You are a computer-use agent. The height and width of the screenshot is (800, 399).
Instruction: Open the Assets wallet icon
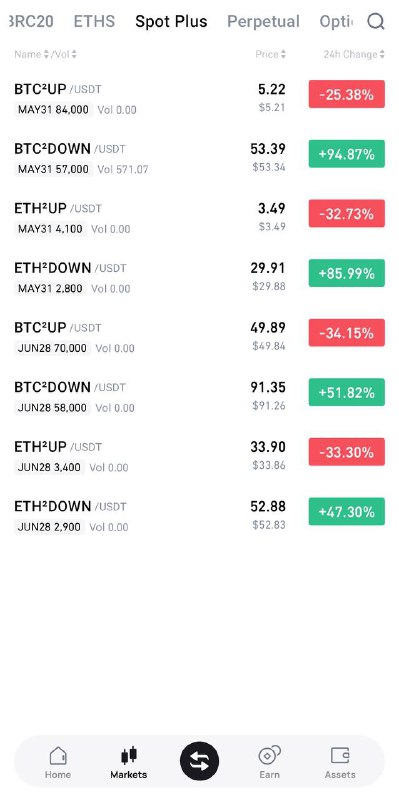(340, 755)
